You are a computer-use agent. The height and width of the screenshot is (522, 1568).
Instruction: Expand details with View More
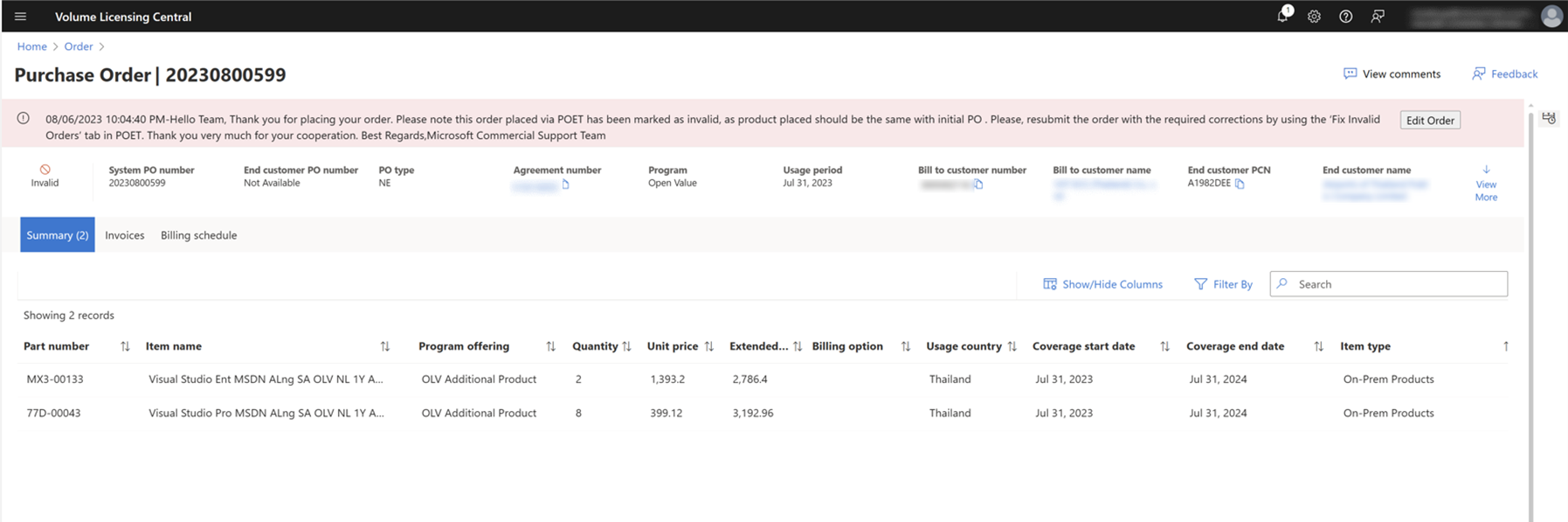point(1486,184)
